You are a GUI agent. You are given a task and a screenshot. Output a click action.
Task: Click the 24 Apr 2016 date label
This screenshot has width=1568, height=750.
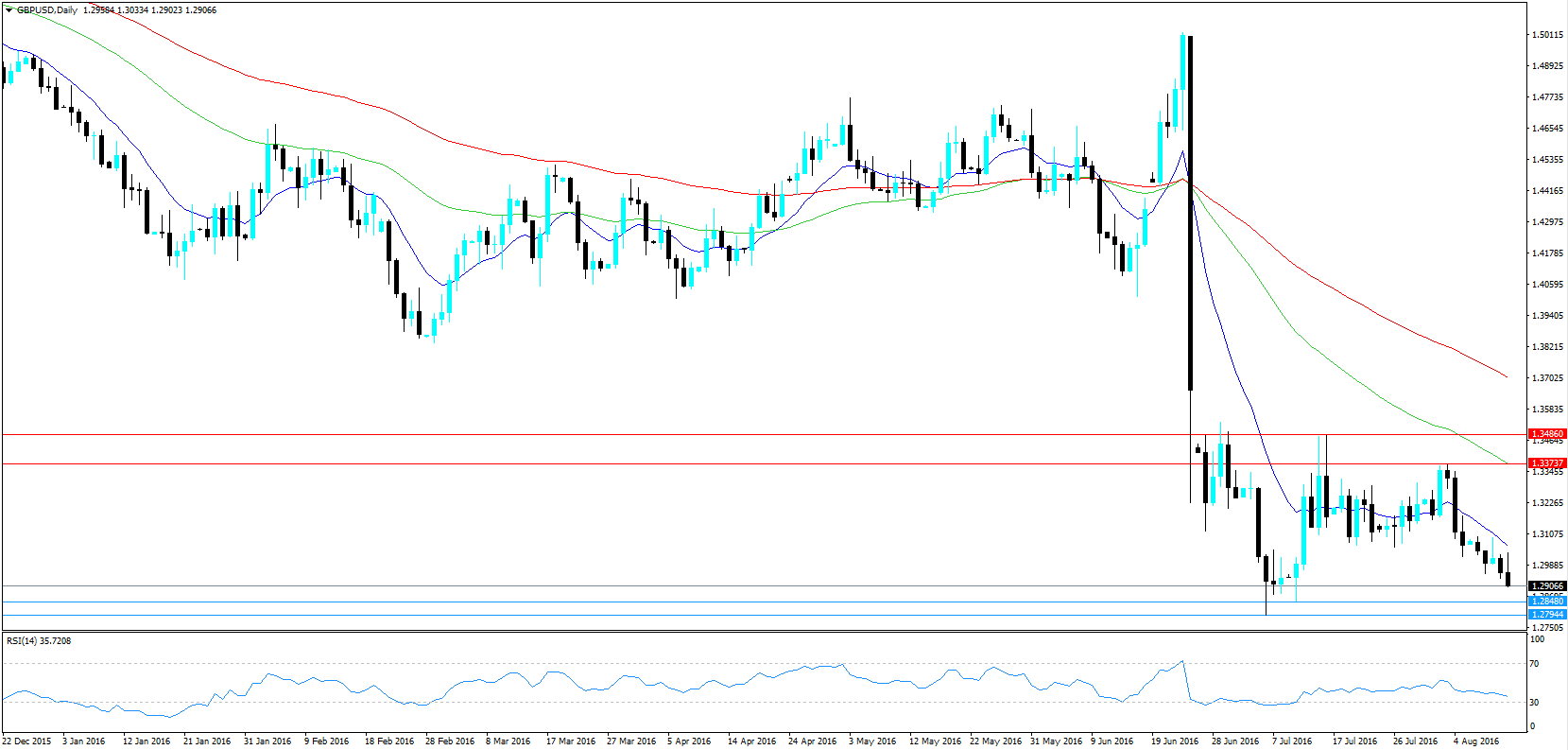tap(813, 741)
